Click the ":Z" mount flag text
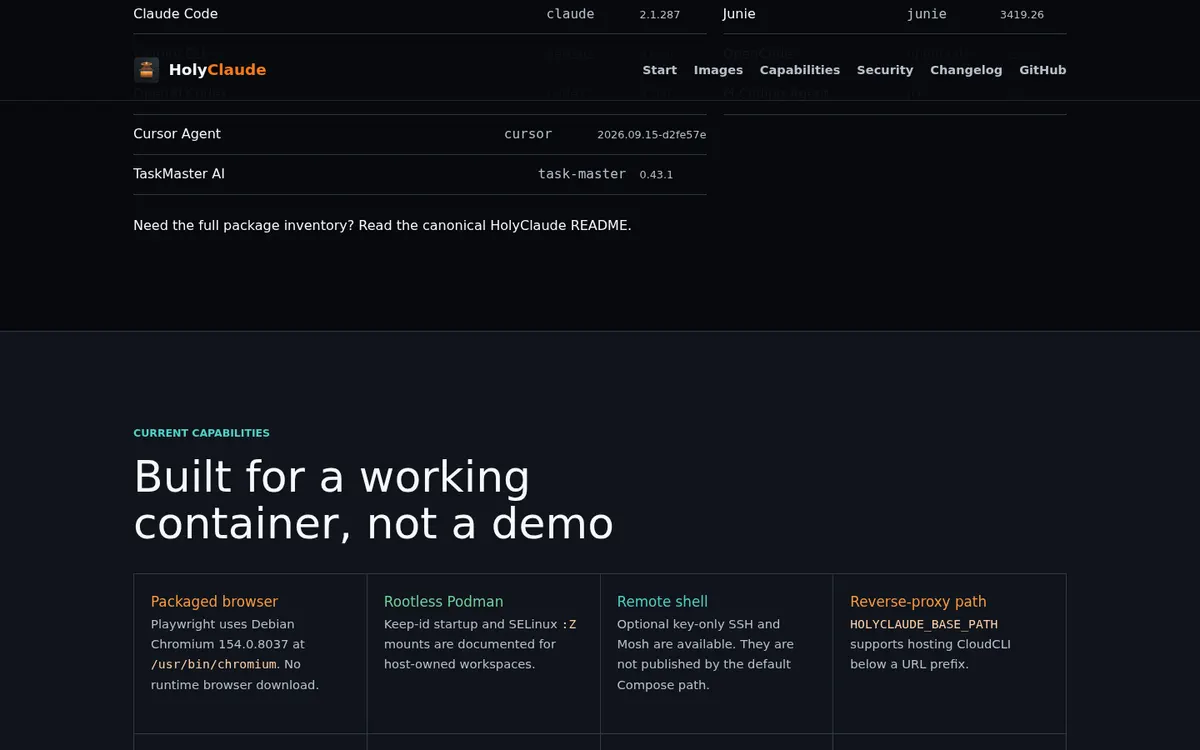This screenshot has width=1200, height=750. point(569,624)
